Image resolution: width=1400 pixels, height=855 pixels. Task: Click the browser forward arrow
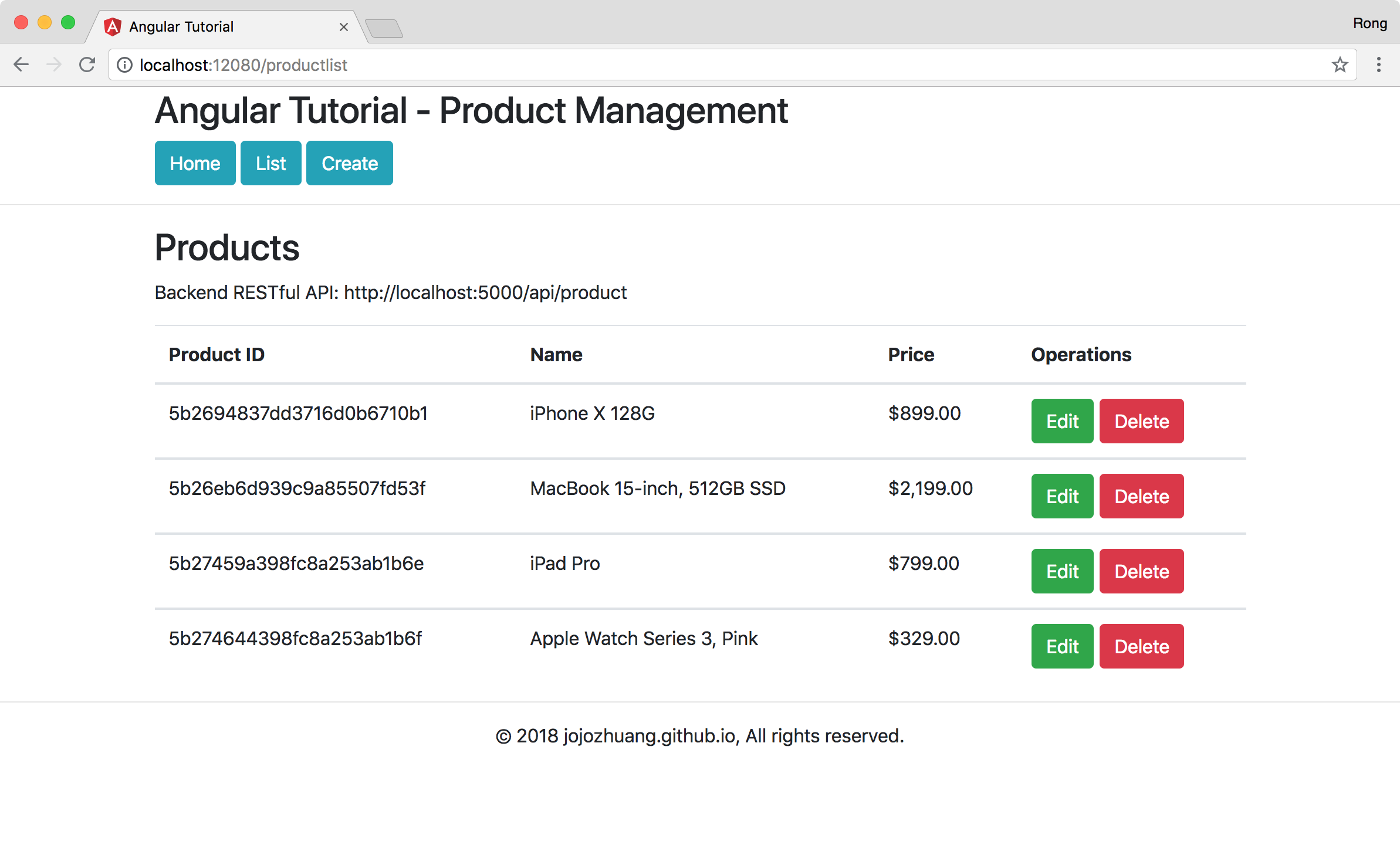click(54, 65)
